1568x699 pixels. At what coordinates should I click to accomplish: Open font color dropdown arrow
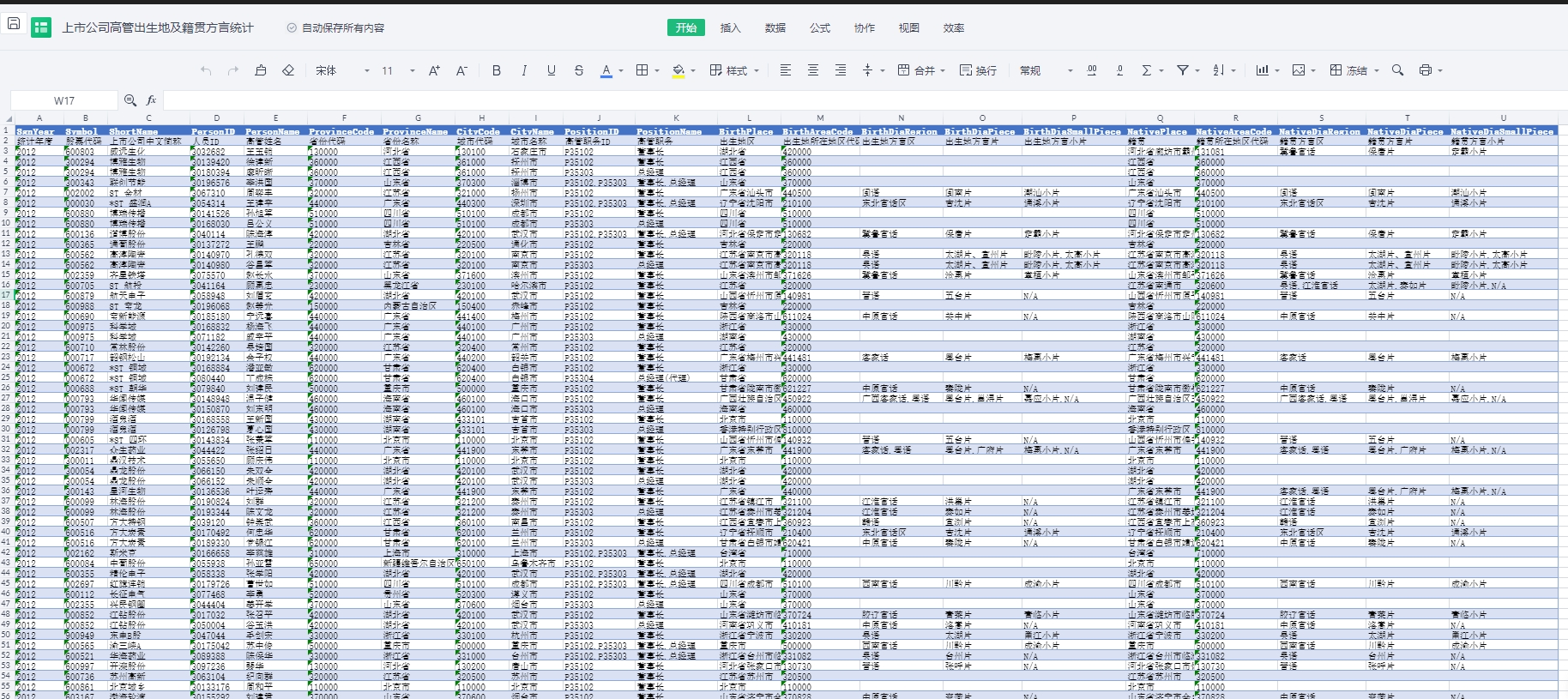tap(621, 71)
